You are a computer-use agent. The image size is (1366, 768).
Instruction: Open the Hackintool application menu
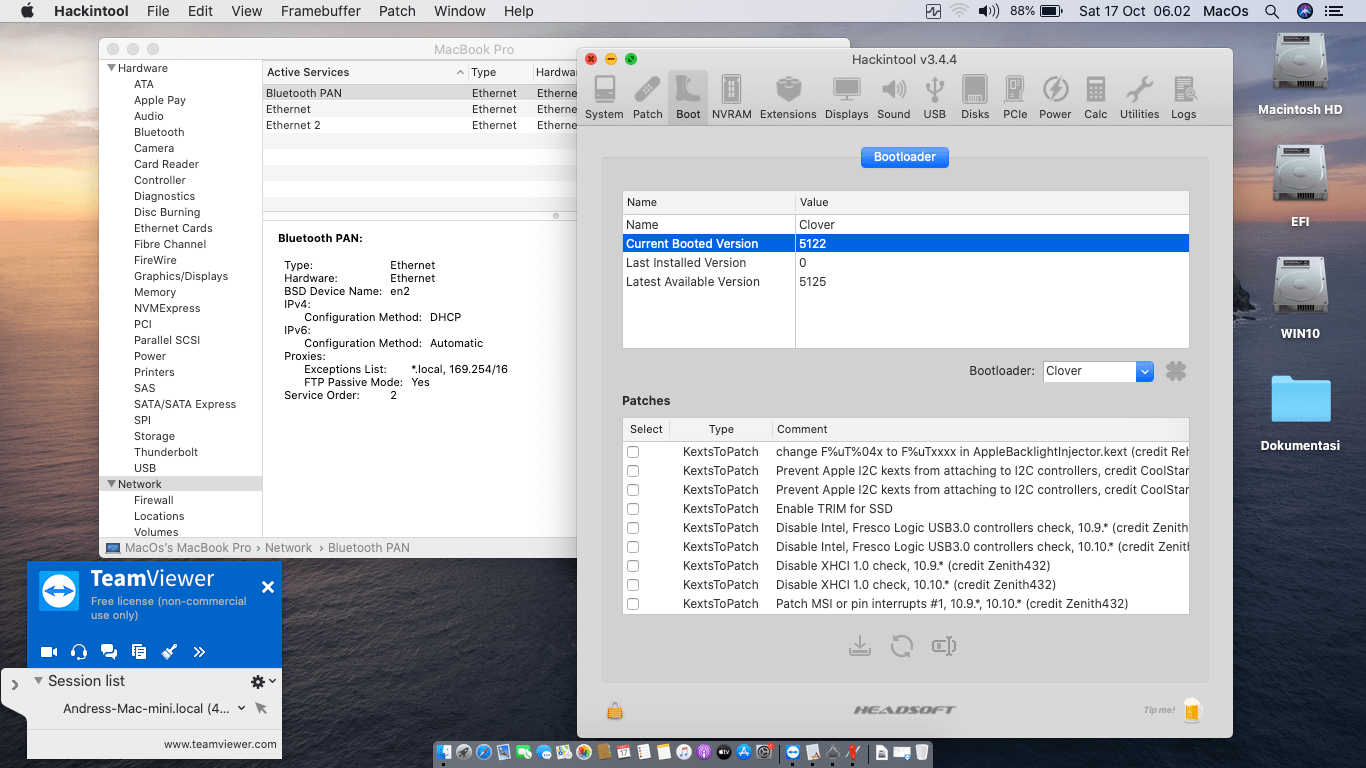[92, 11]
